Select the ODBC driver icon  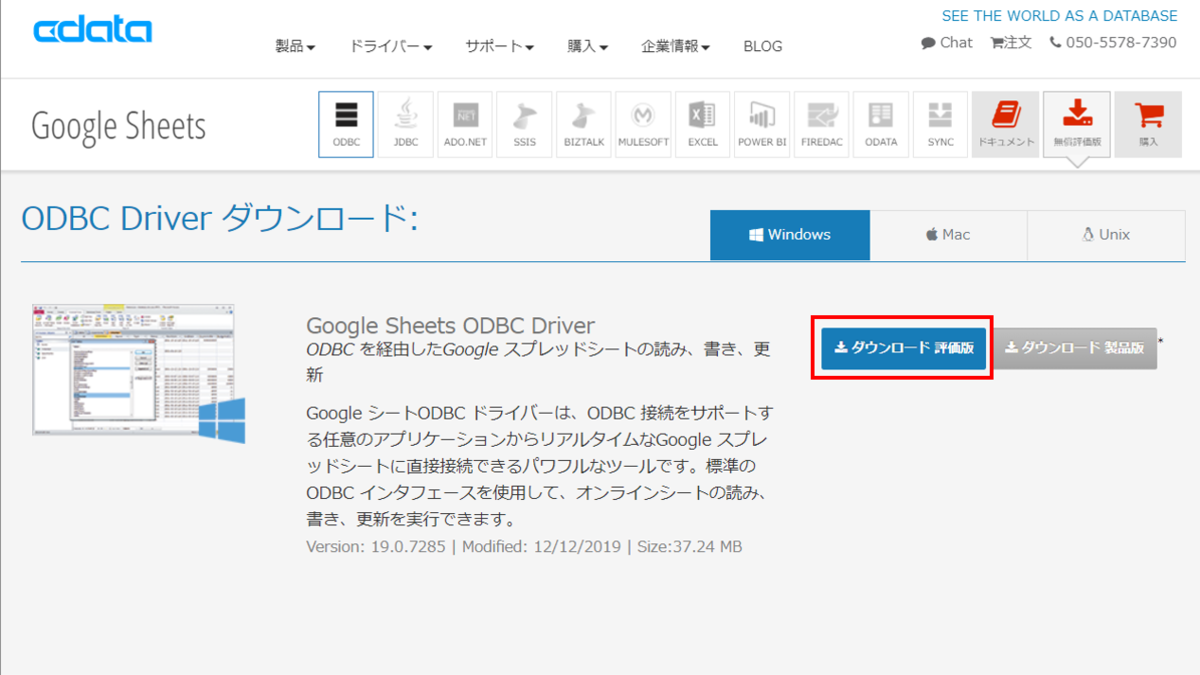coord(346,125)
